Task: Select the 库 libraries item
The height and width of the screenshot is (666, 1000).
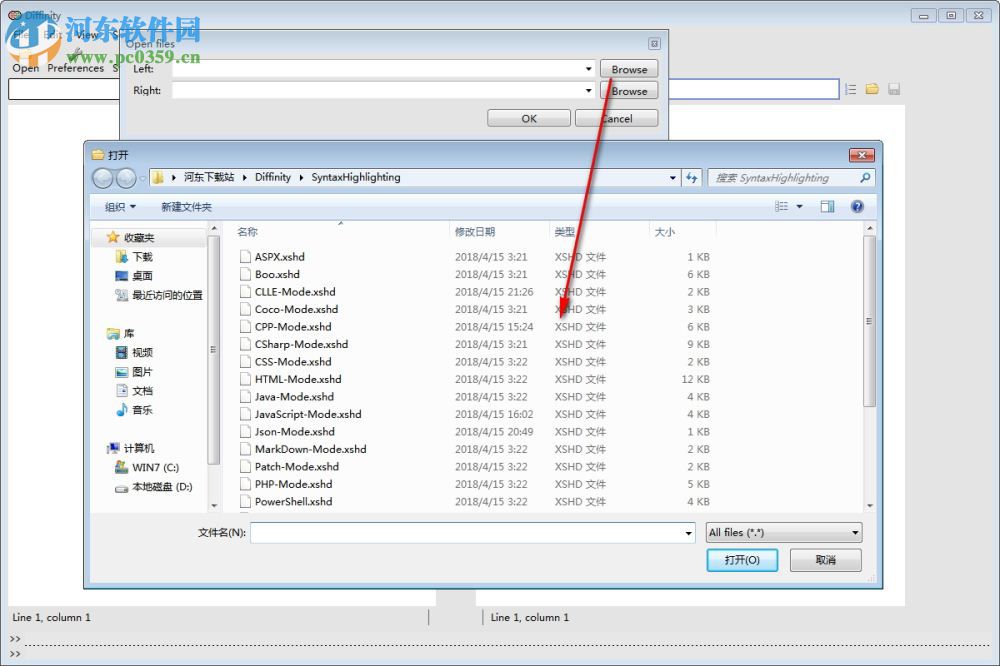Action: click(x=121, y=333)
